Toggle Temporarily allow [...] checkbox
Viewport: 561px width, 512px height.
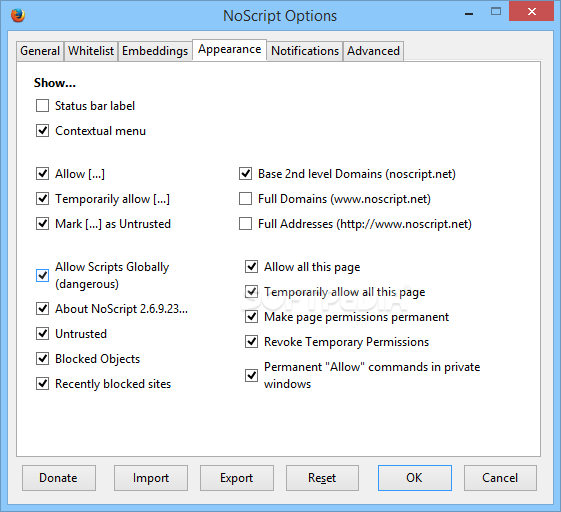coord(43,199)
